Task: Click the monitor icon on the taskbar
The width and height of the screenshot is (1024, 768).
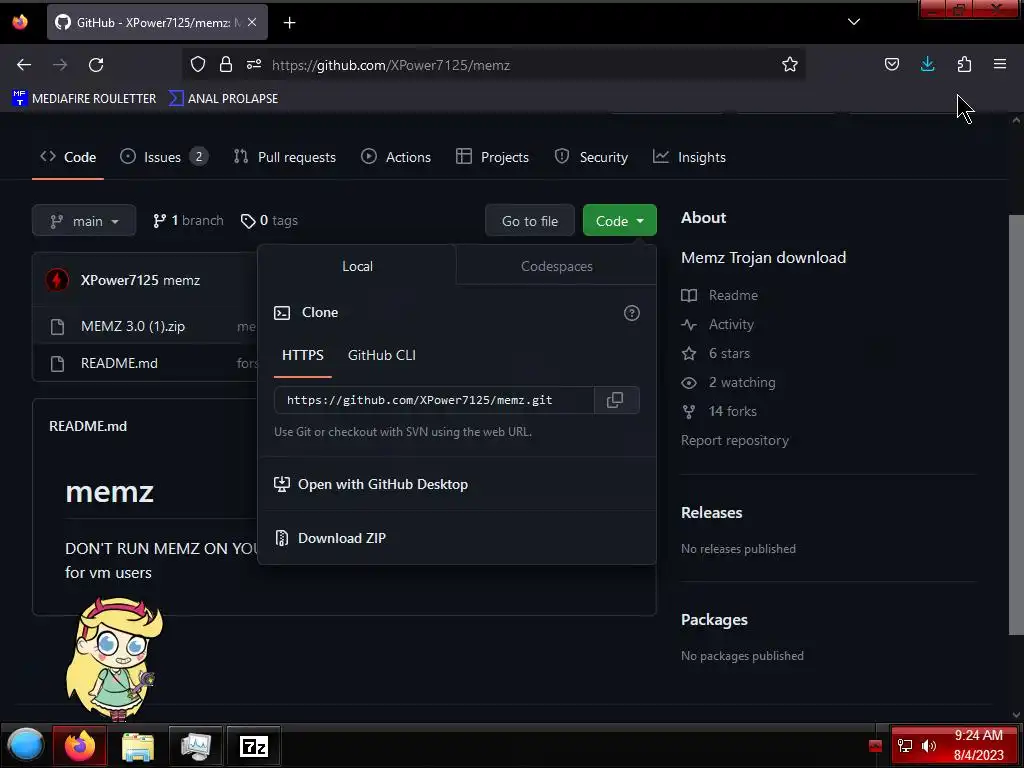Action: (x=196, y=746)
